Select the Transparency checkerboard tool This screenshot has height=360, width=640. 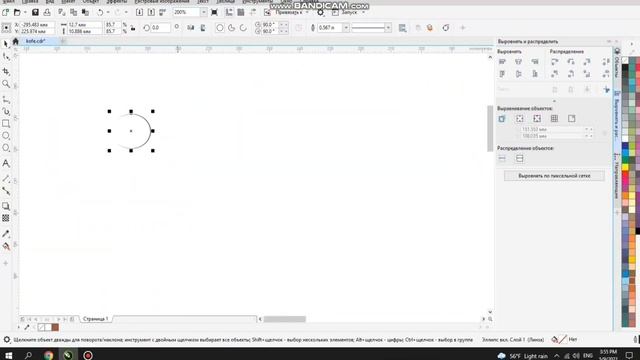6,218
